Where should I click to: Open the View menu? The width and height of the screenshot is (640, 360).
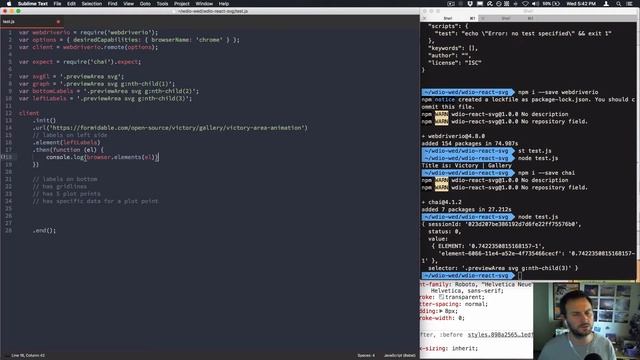[129, 4]
